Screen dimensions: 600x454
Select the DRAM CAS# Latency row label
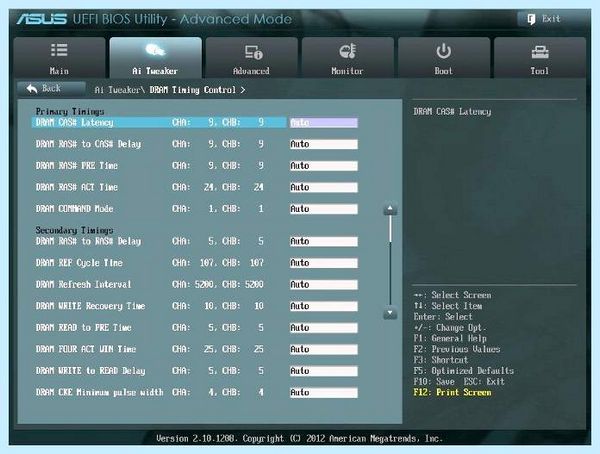click(75, 122)
